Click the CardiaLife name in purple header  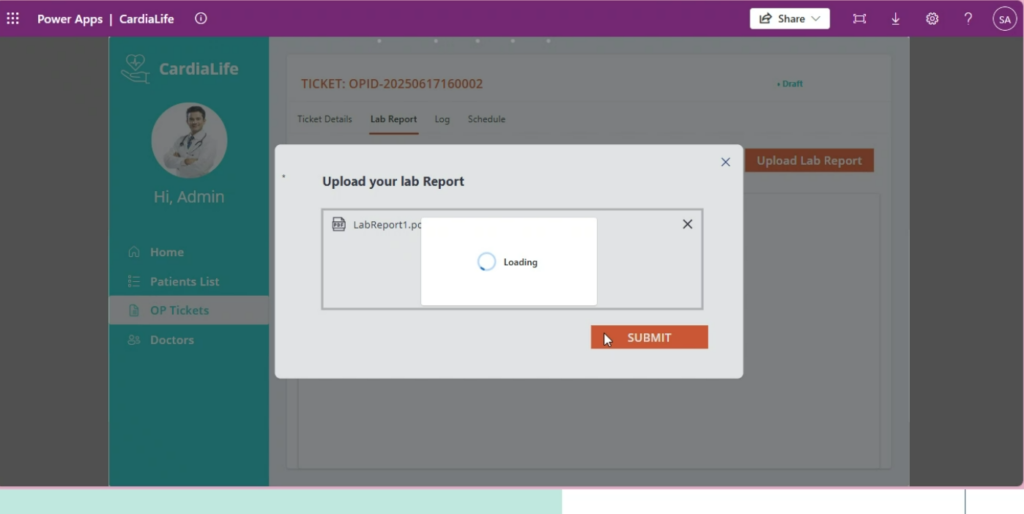pyautogui.click(x=146, y=19)
